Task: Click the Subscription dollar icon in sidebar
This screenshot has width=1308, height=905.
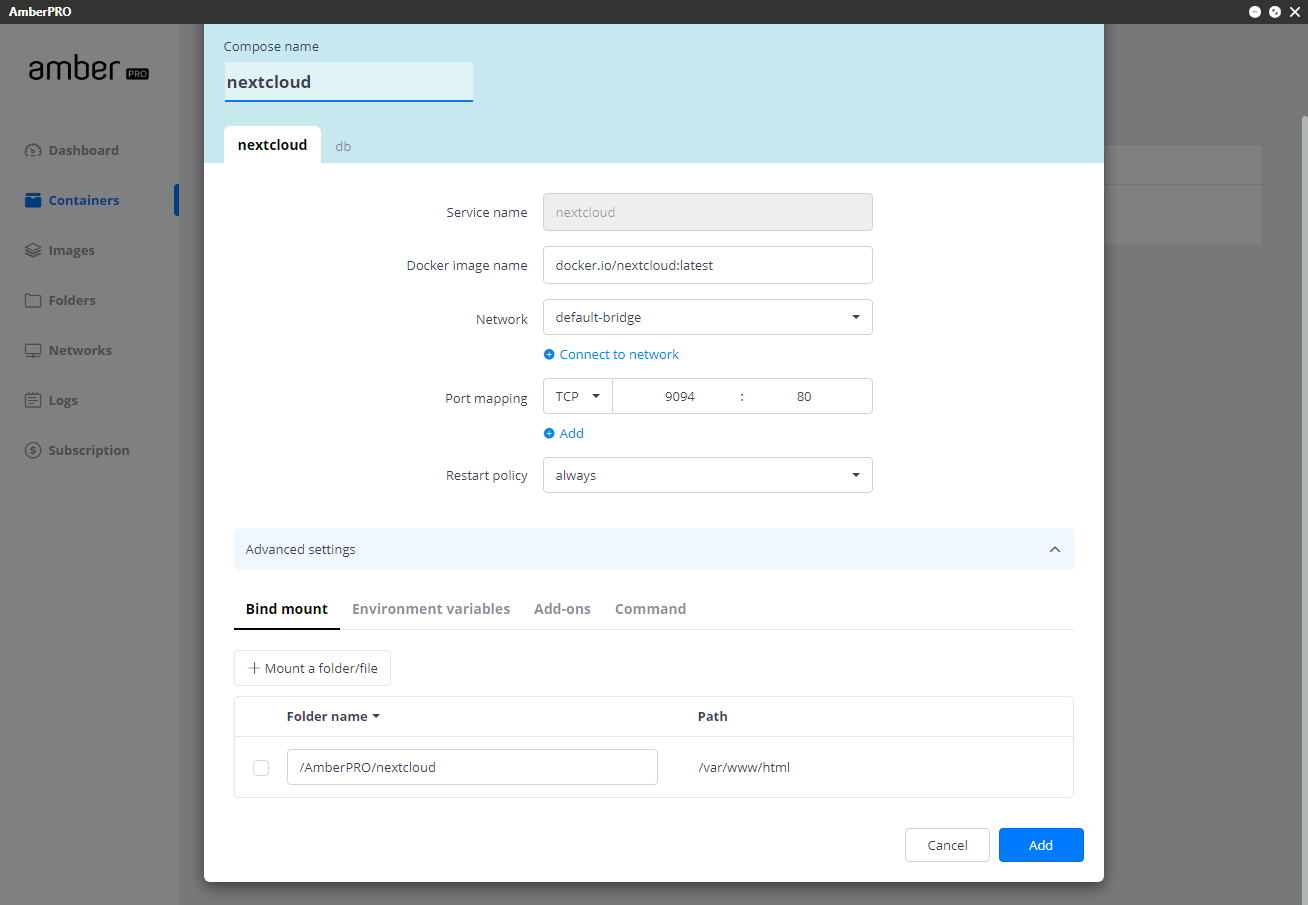Action: pos(33,450)
